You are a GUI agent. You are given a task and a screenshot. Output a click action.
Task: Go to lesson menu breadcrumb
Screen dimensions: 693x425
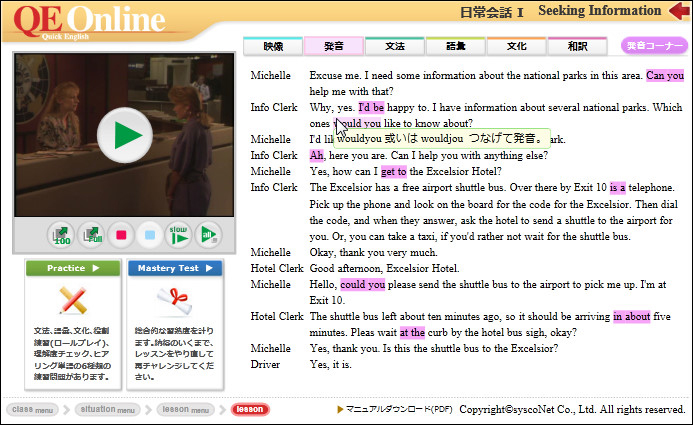point(185,410)
